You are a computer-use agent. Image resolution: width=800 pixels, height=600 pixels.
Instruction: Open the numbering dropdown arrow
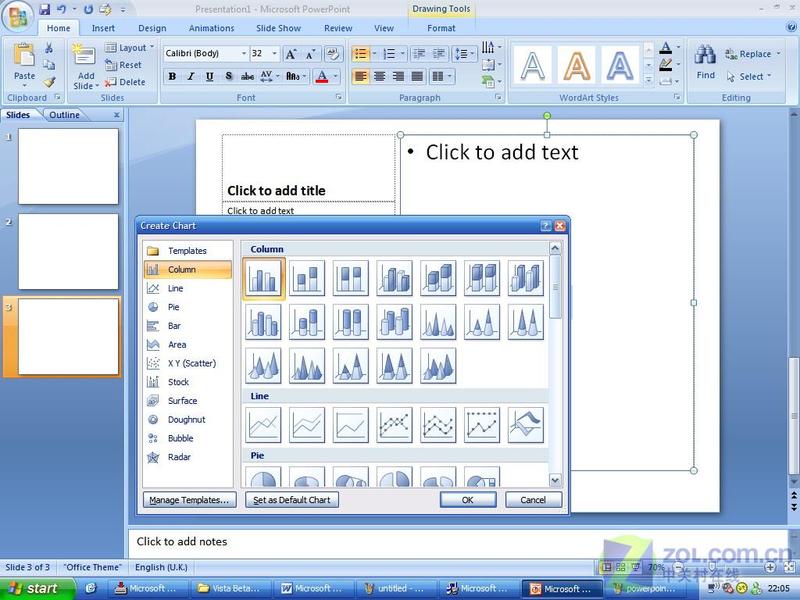pyautogui.click(x=403, y=54)
